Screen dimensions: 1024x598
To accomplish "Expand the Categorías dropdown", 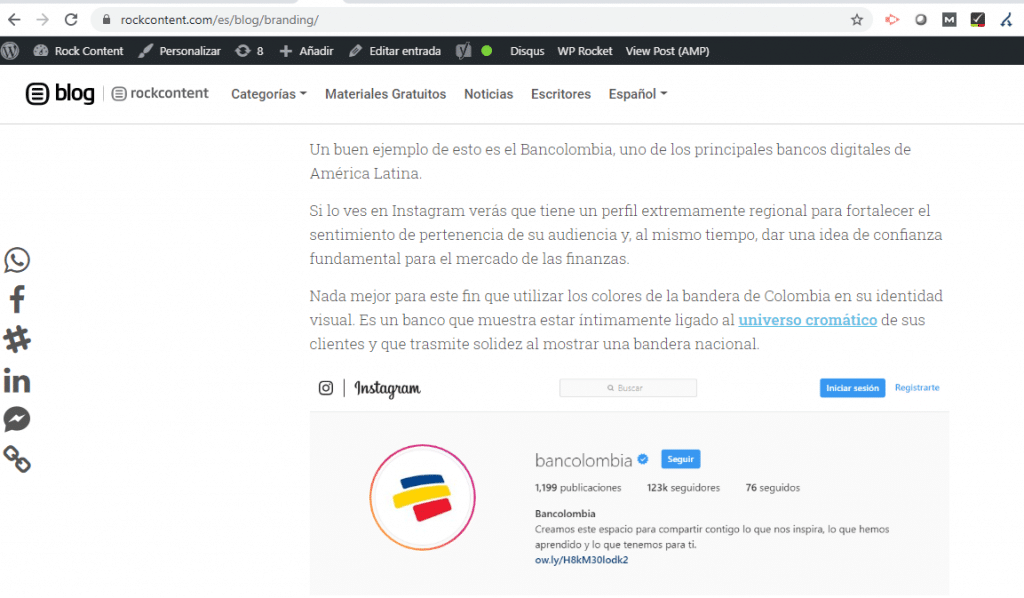I will pos(268,94).
